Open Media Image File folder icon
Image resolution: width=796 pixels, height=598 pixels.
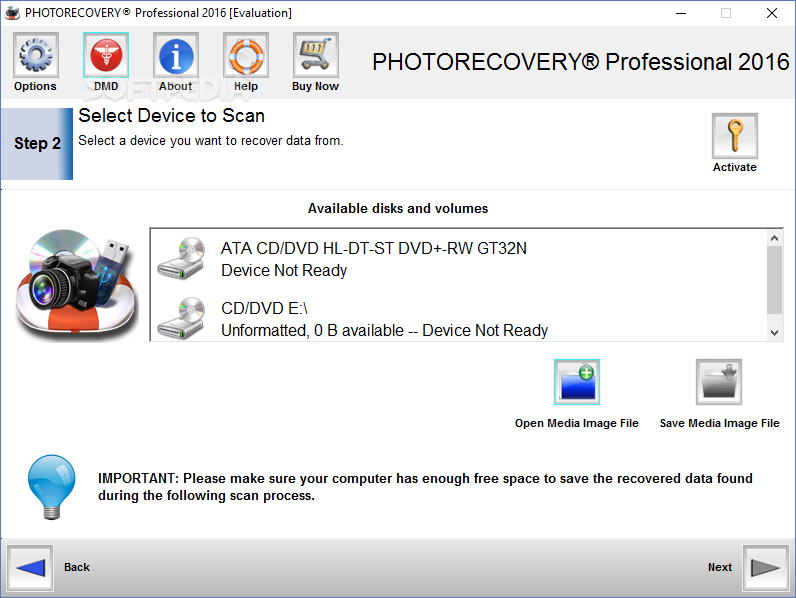tap(577, 382)
